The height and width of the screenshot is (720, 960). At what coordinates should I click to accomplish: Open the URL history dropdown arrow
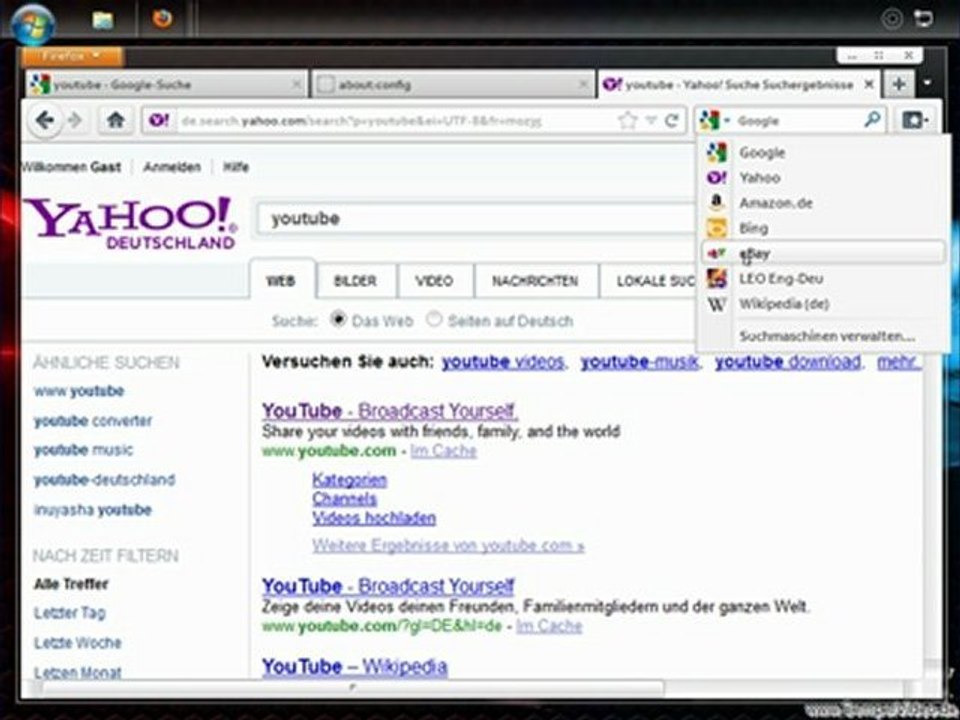pyautogui.click(x=651, y=120)
